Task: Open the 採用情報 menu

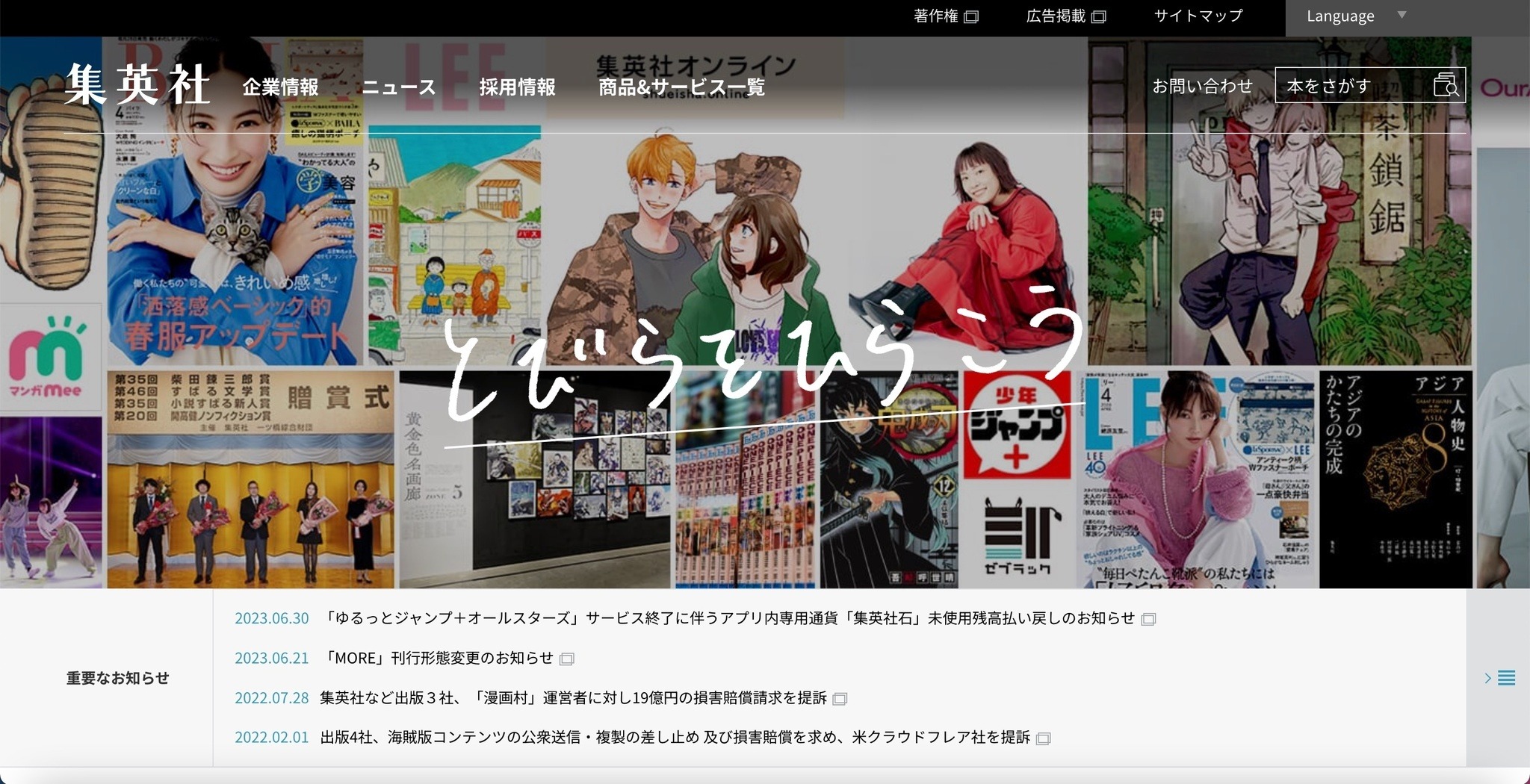Action: click(x=518, y=87)
